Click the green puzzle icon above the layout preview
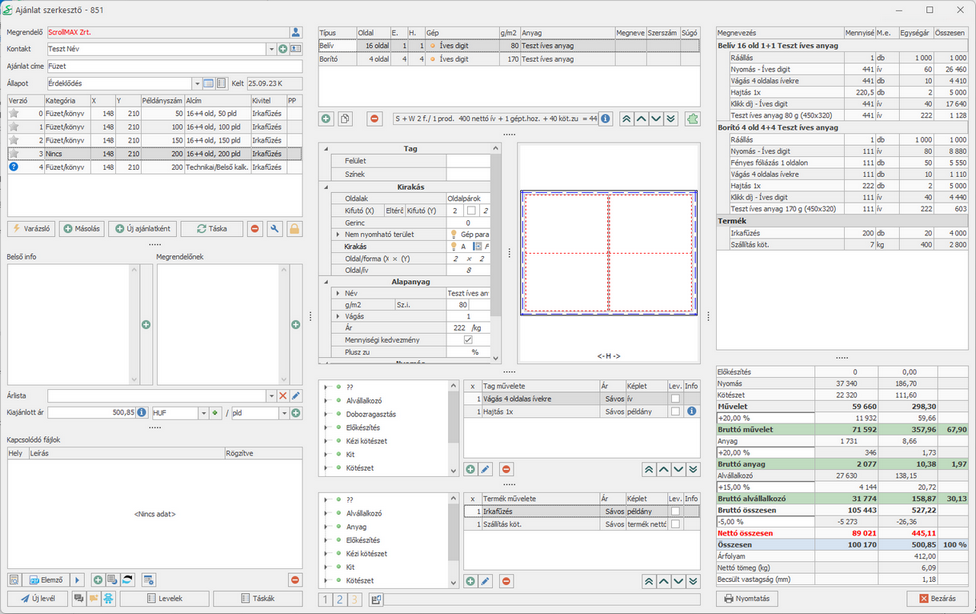The height and width of the screenshot is (614, 976). point(693,118)
